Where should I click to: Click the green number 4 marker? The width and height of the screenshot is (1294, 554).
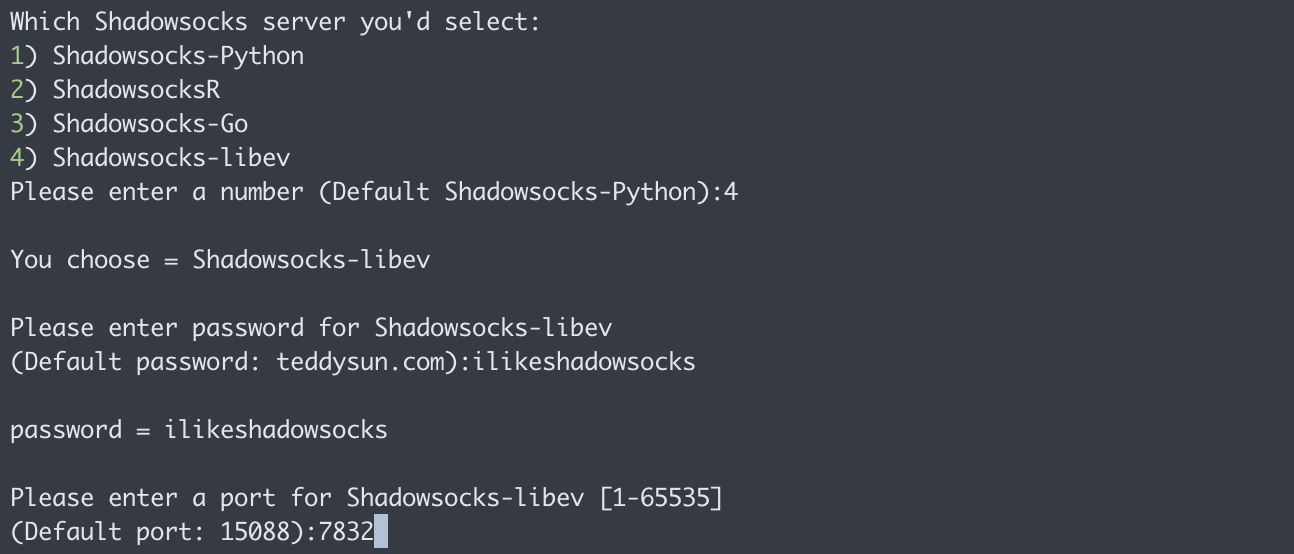pyautogui.click(x=17, y=158)
